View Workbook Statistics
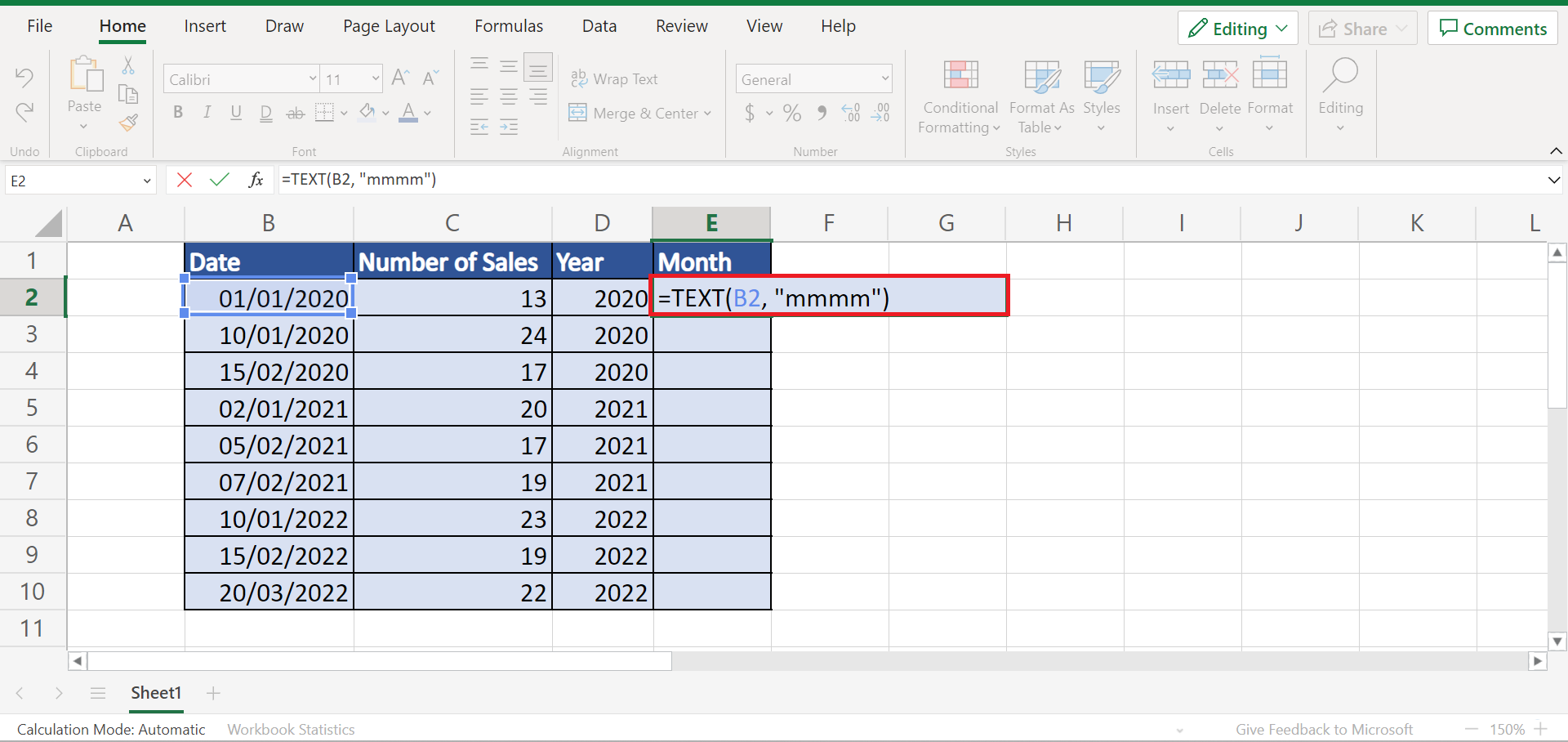 point(291,729)
